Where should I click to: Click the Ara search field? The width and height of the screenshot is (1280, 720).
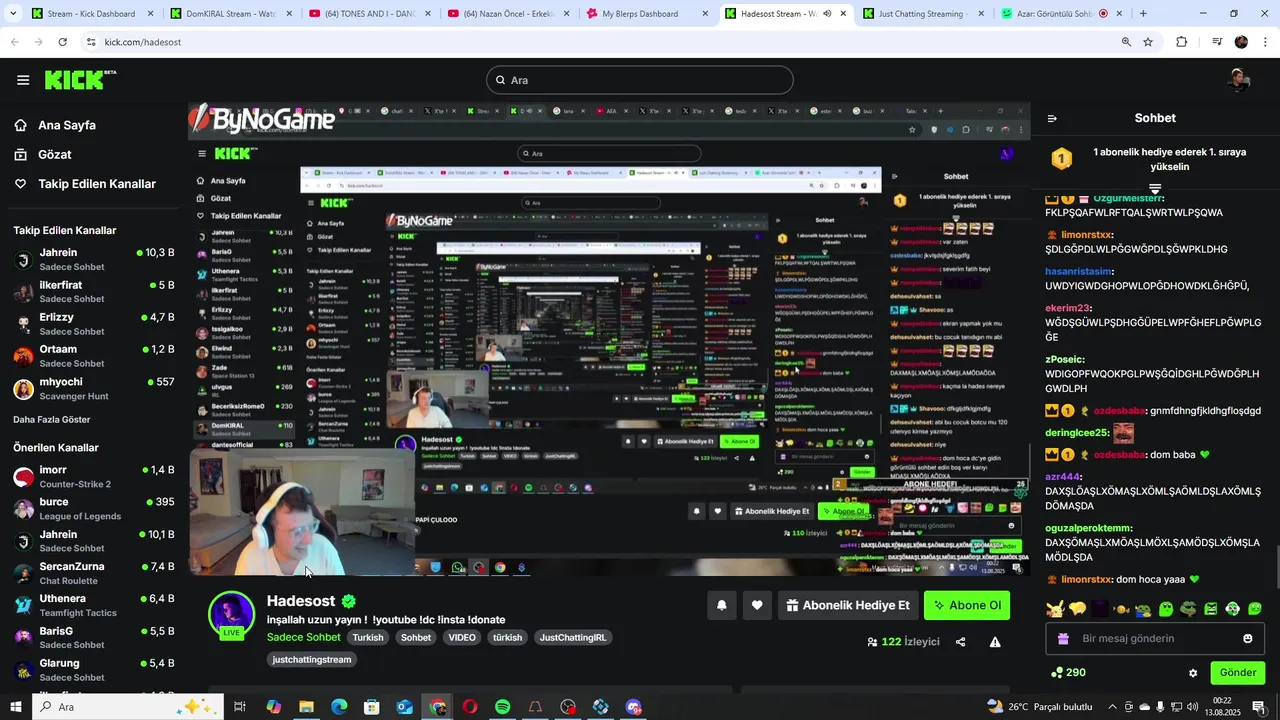point(640,80)
